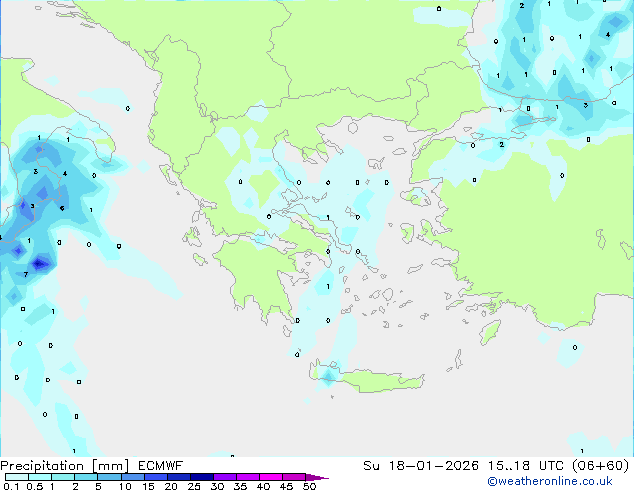Click the '35' legend scale label

240,486
